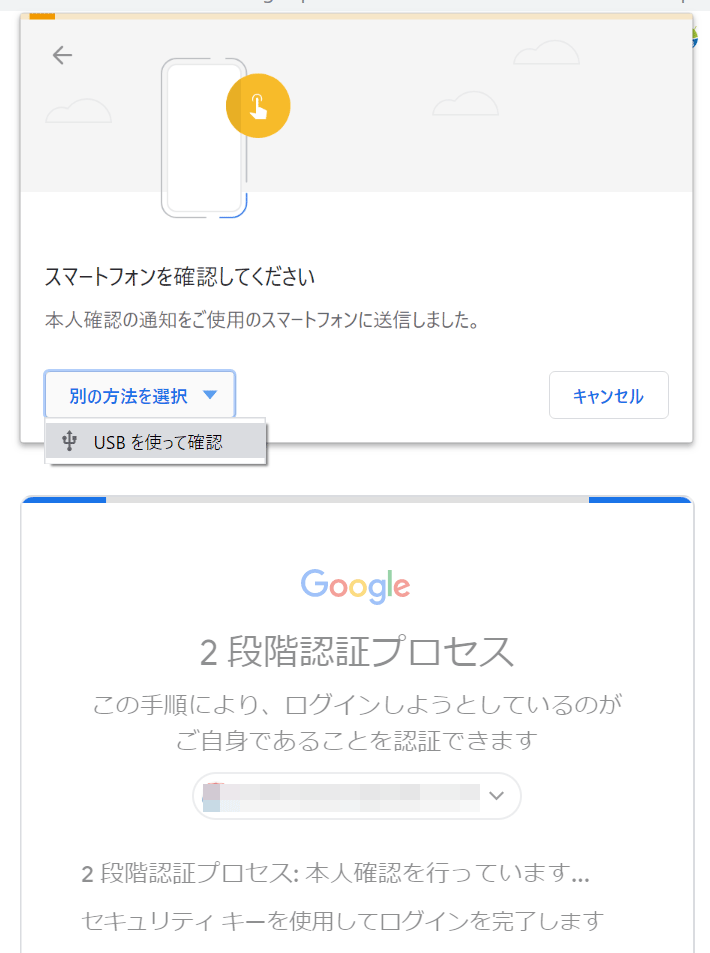Click the blue triangle arrow beside 別の方法を選択
Screen dimensions: 710x953
click(x=210, y=395)
